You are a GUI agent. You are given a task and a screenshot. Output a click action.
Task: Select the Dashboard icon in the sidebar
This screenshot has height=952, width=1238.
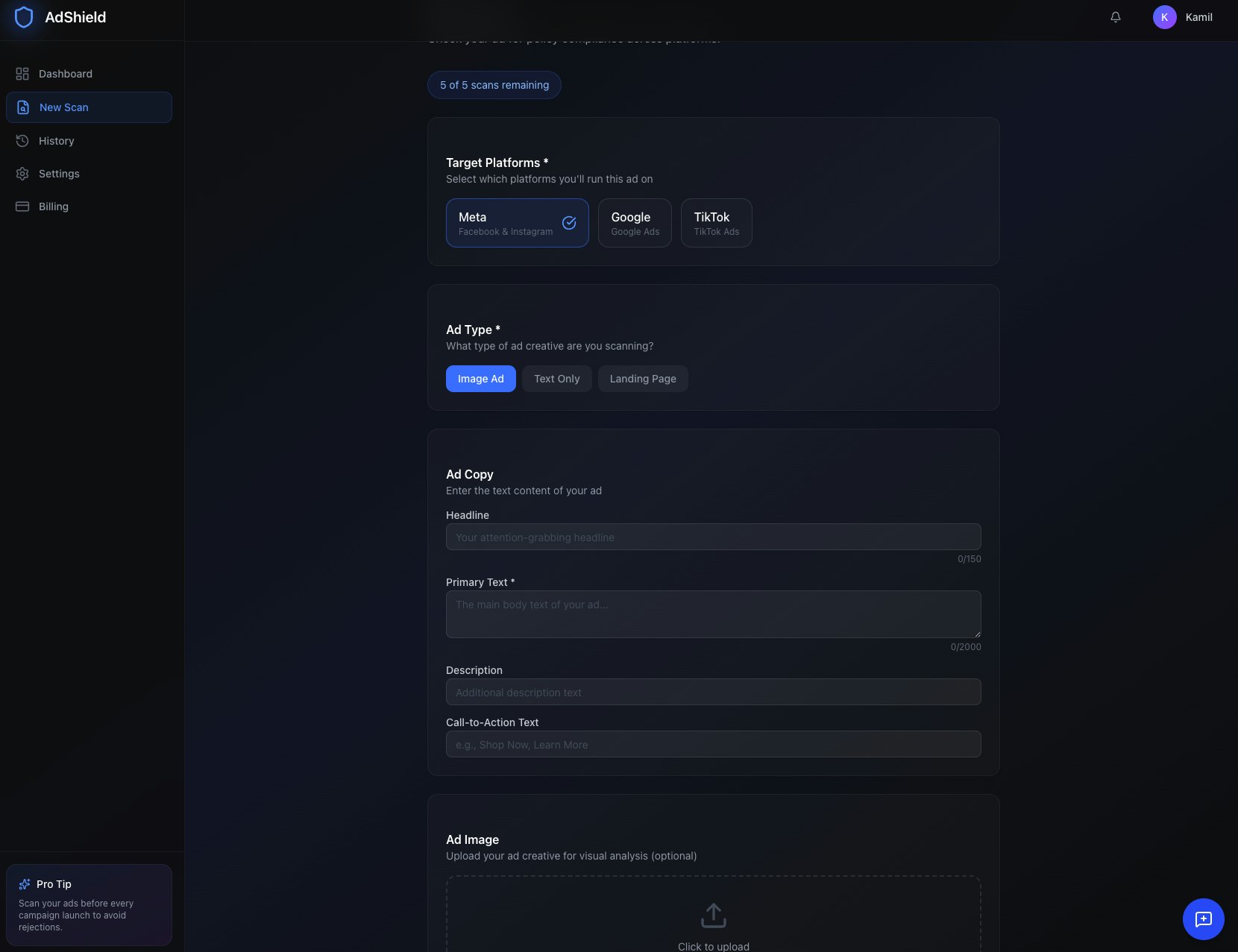[x=22, y=73]
